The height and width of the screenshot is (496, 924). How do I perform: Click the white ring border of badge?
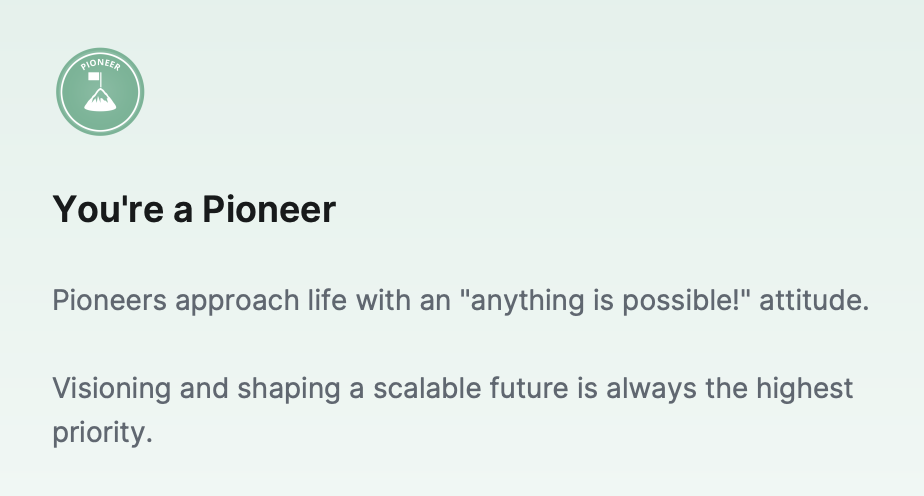tap(100, 92)
